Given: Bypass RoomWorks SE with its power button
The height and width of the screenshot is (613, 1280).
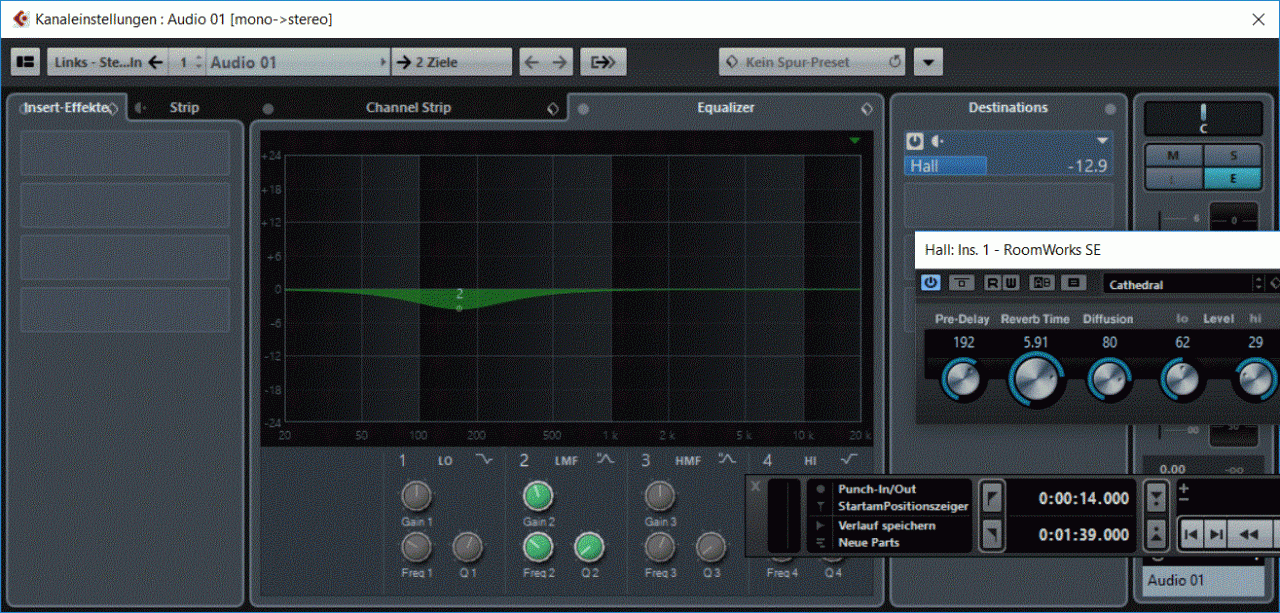Looking at the screenshot, I should [x=931, y=283].
